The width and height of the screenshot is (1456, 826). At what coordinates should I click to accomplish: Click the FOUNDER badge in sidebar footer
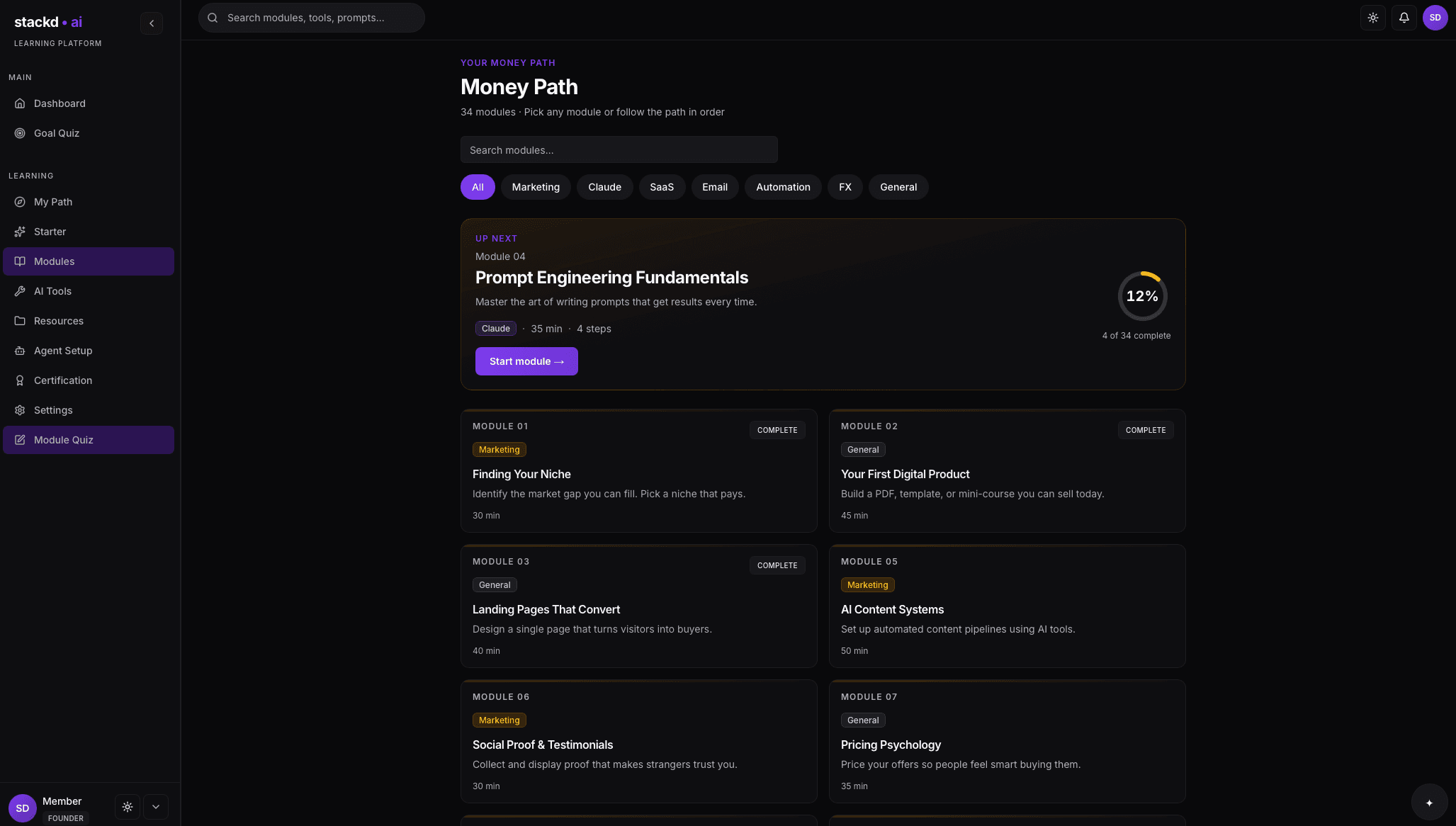[66, 818]
